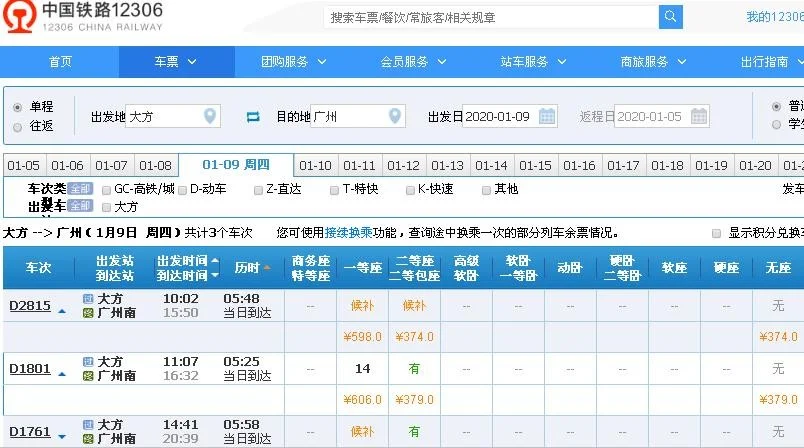Click D1761 second class 有 availability

click(x=414, y=432)
